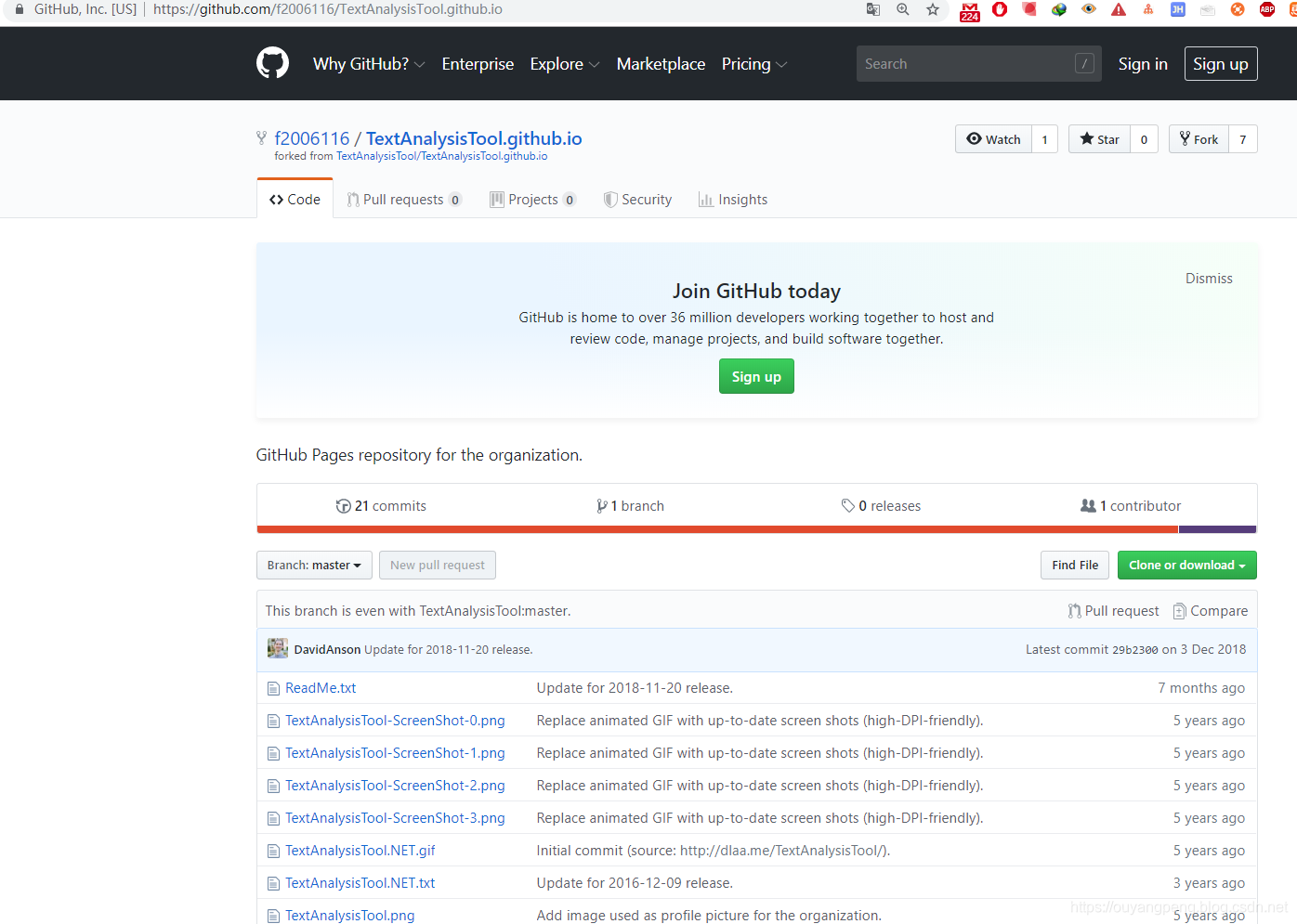Open the latest commit hash 29b2300

point(1134,650)
